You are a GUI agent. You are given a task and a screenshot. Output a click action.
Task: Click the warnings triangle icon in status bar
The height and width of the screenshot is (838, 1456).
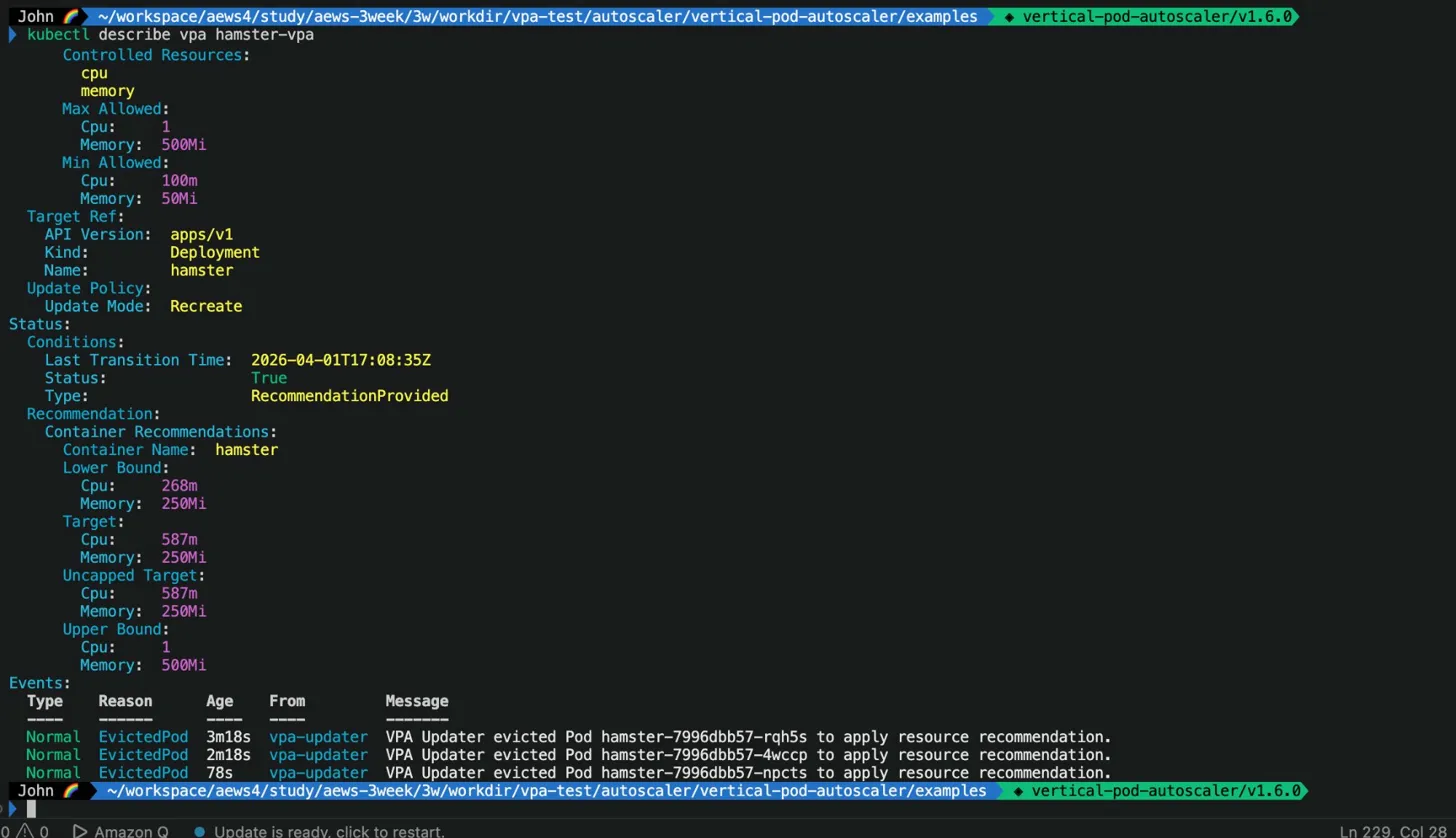pos(25,831)
